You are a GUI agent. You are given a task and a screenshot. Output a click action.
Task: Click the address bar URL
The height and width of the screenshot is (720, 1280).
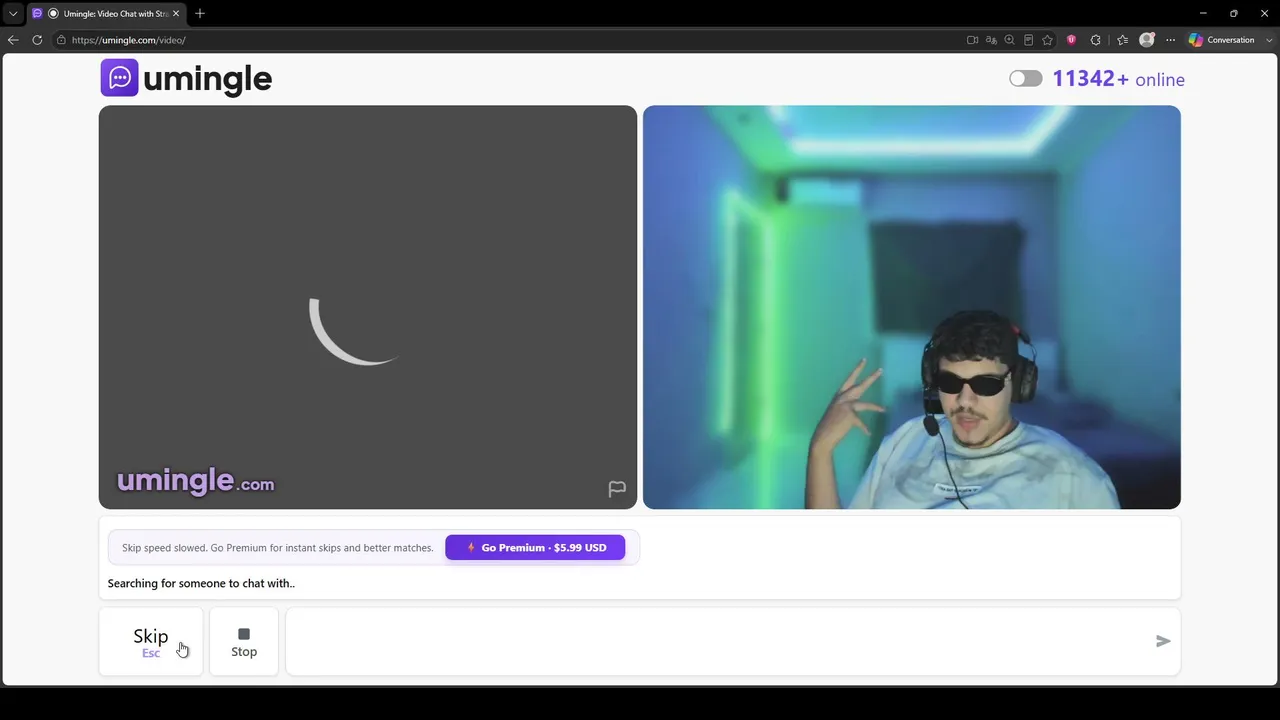click(x=128, y=40)
